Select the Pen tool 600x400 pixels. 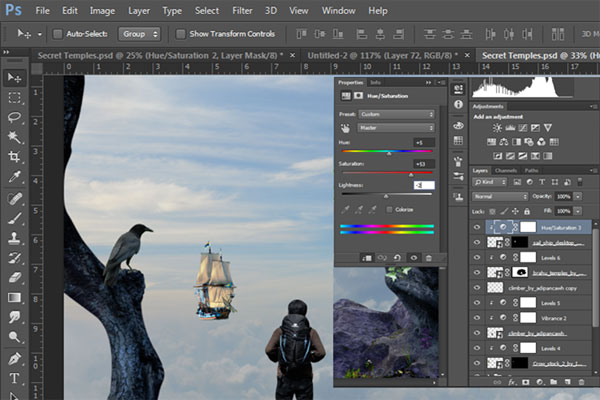[14, 358]
